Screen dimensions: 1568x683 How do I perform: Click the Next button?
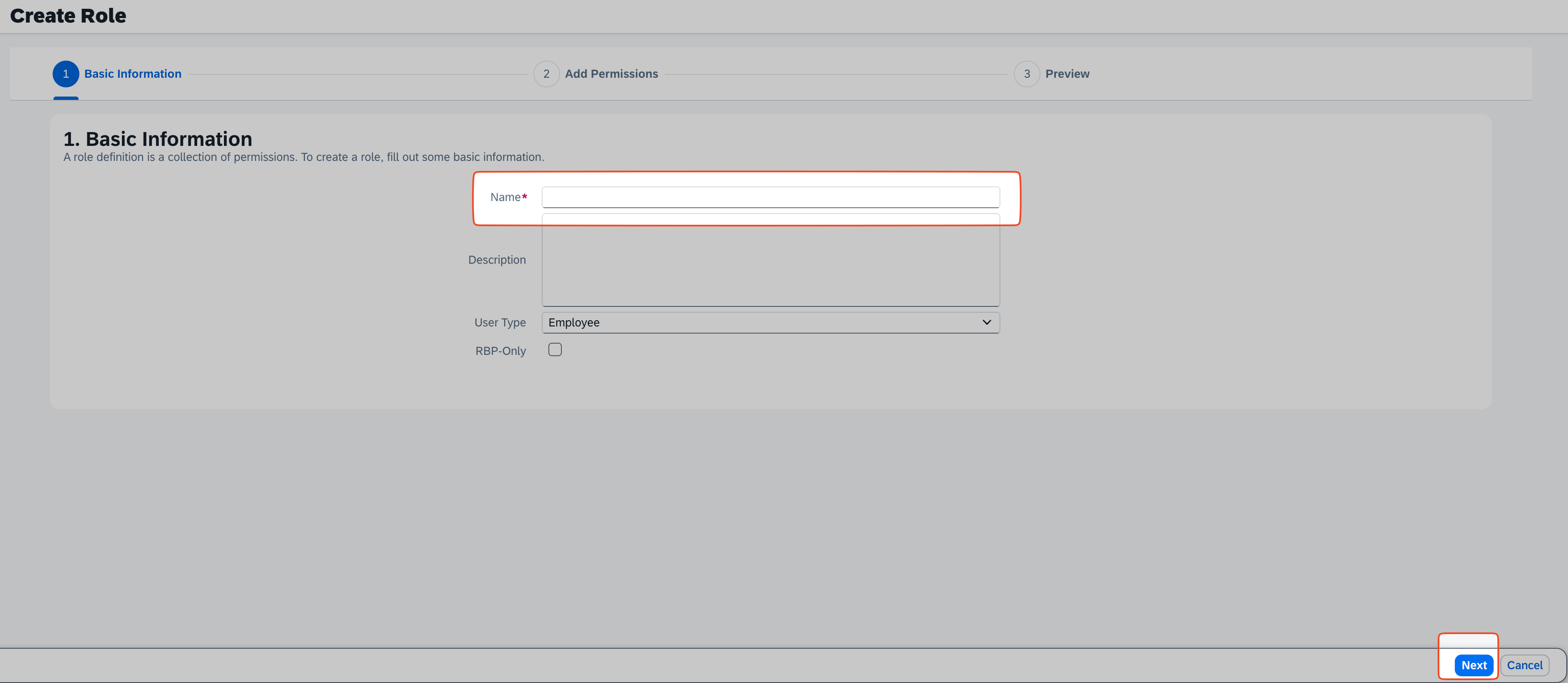[1473, 665]
